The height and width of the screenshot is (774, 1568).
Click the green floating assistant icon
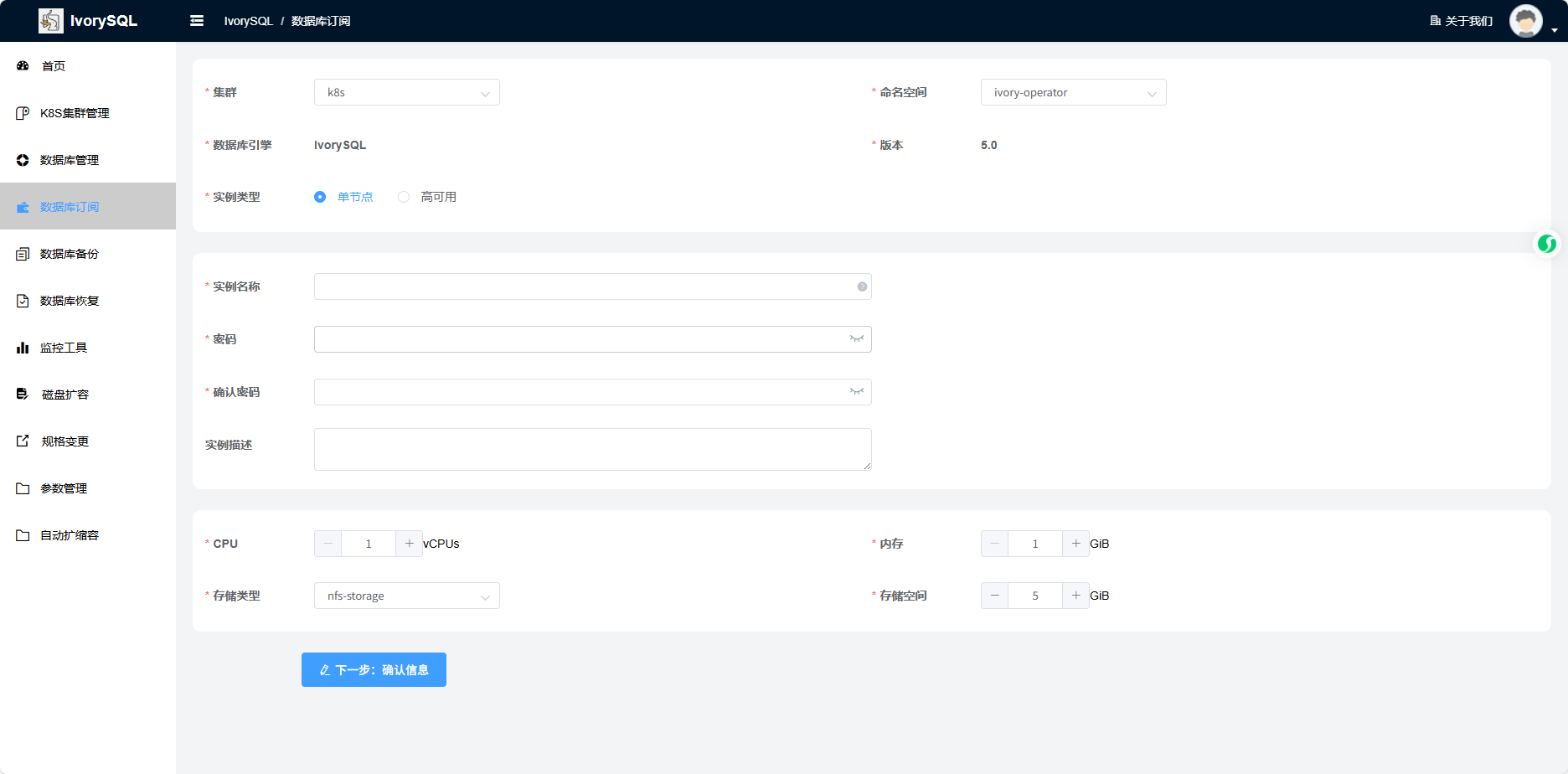click(x=1546, y=244)
